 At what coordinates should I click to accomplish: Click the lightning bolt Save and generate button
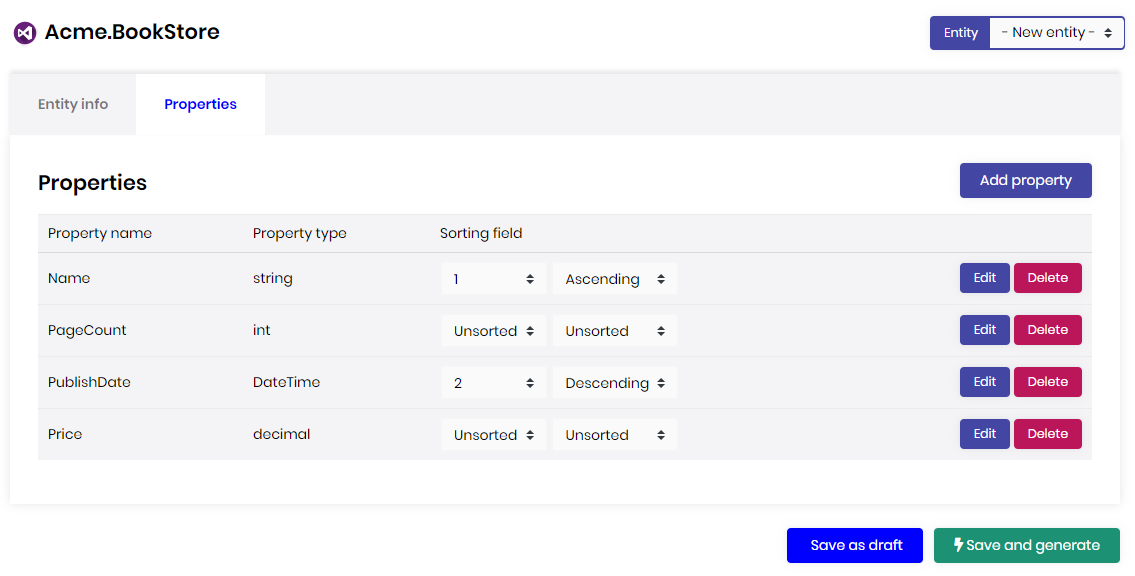pyautogui.click(x=1026, y=545)
